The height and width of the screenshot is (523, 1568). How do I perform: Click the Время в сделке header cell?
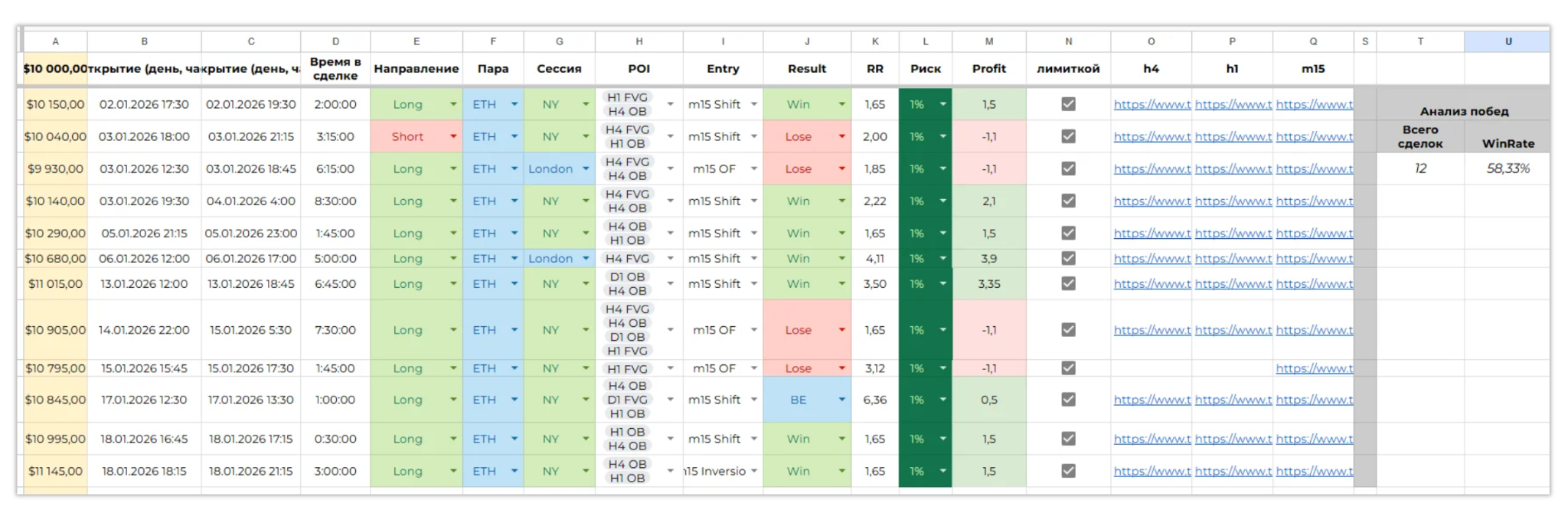pos(335,69)
